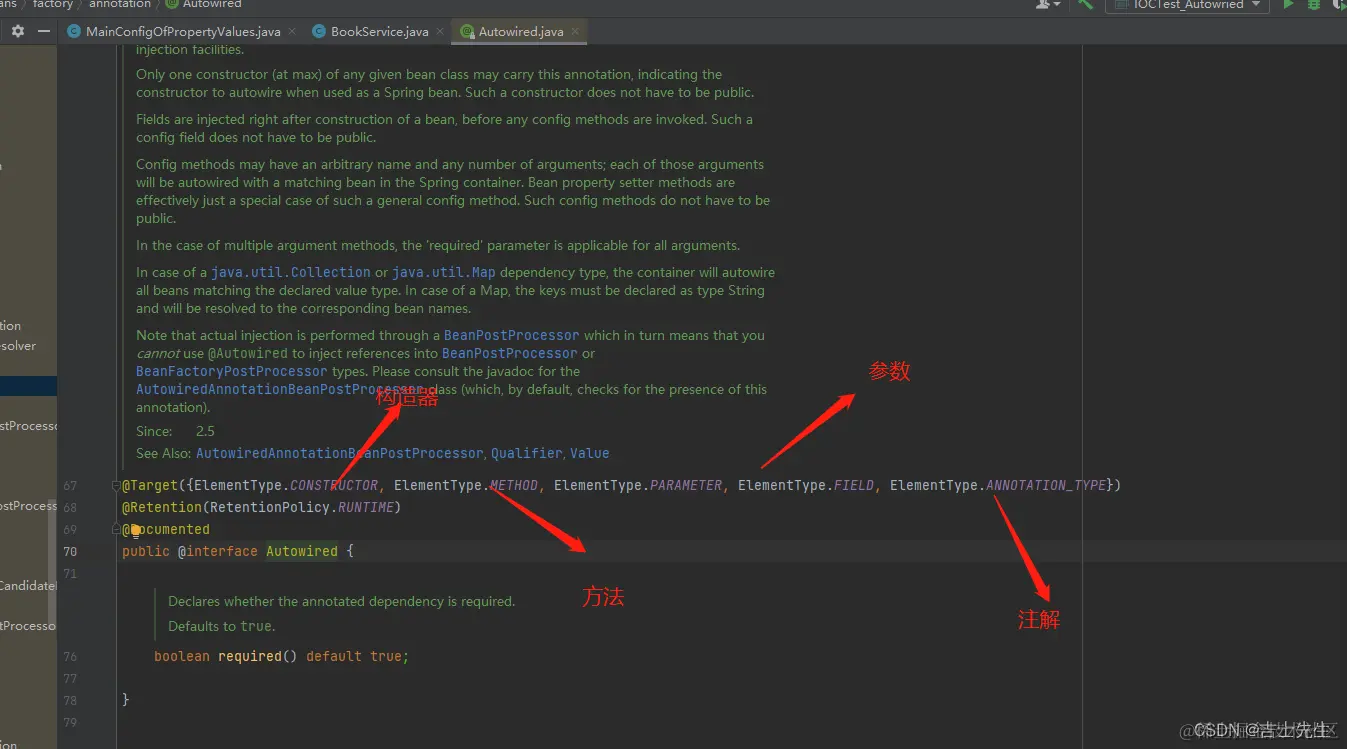1347x749 pixels.
Task: Start debugging with the bug icon
Action: [x=1314, y=4]
